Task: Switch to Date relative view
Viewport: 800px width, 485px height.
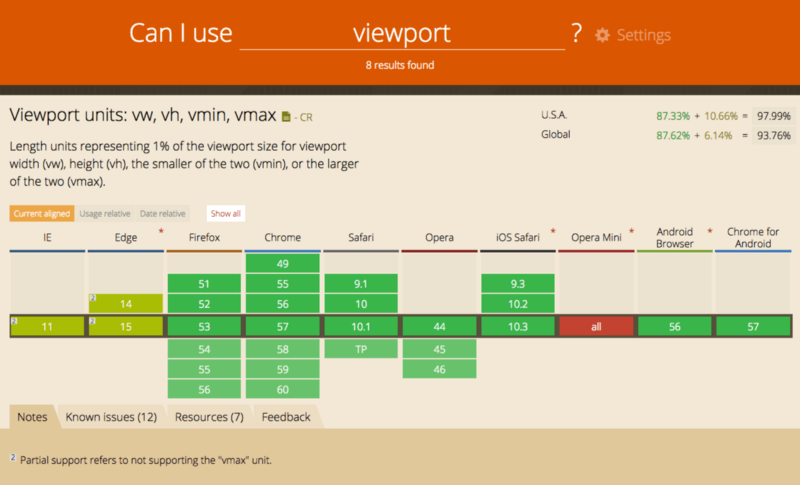Action: pyautogui.click(x=162, y=213)
